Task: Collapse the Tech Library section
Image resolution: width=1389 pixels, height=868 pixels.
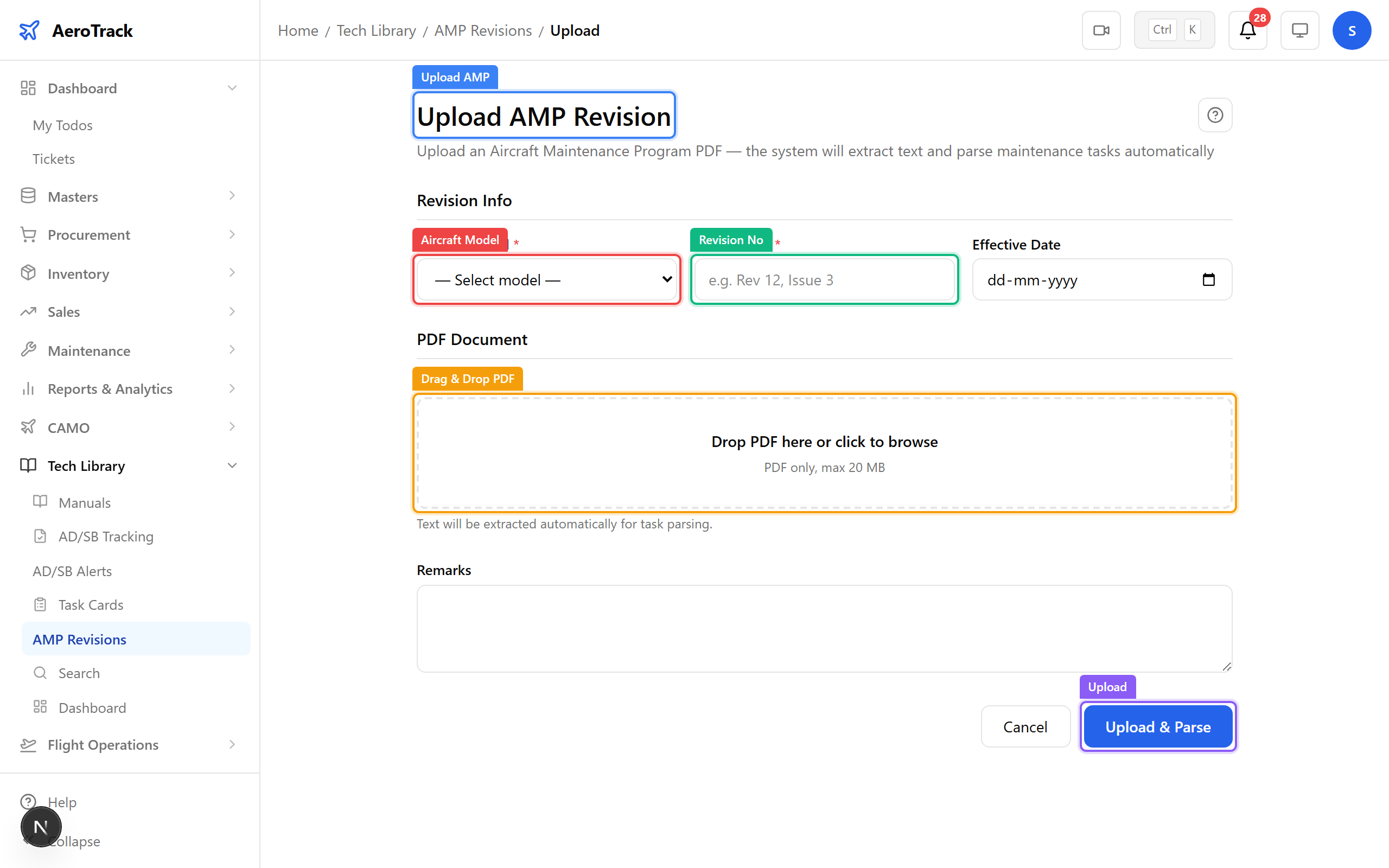Action: pyautogui.click(x=232, y=465)
